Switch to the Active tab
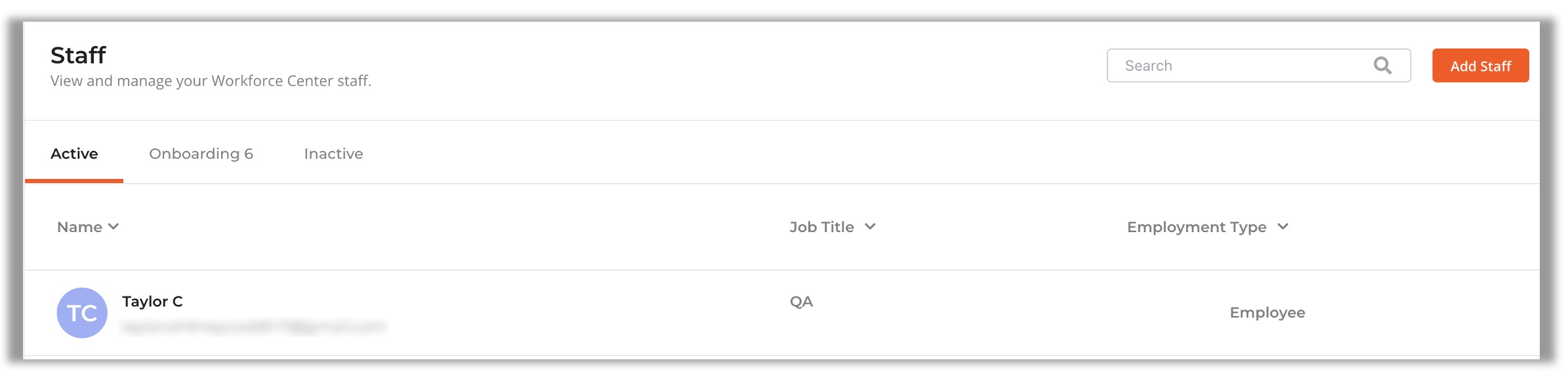This screenshot has width=1568, height=379. coord(74,153)
